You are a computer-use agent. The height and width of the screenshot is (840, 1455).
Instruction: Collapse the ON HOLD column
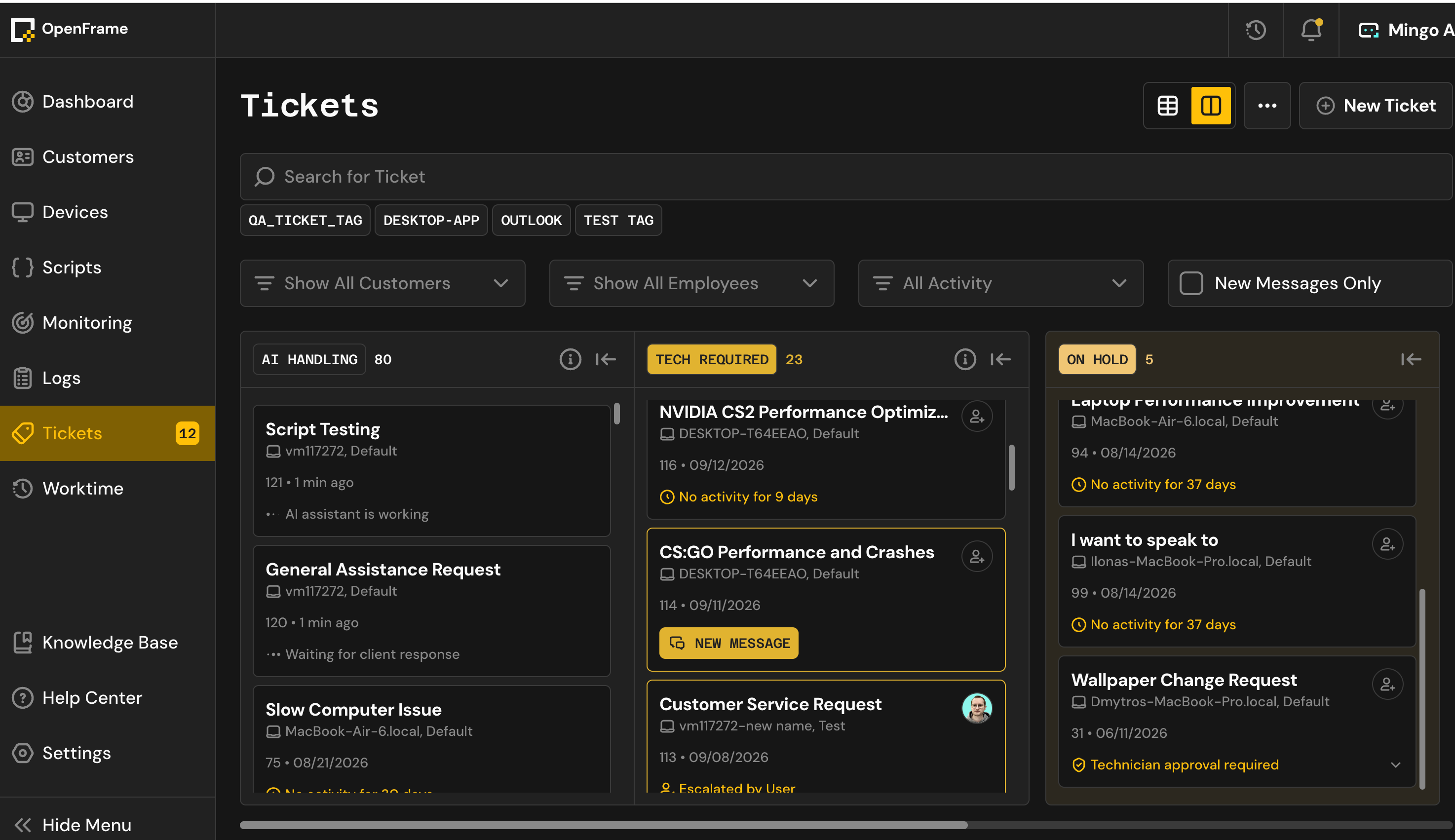click(1411, 359)
